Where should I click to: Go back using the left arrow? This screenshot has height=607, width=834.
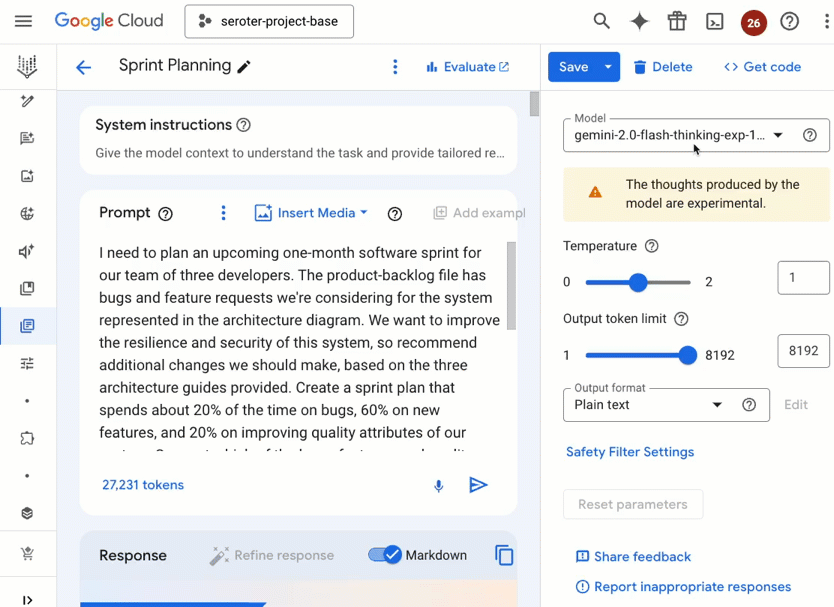point(84,67)
